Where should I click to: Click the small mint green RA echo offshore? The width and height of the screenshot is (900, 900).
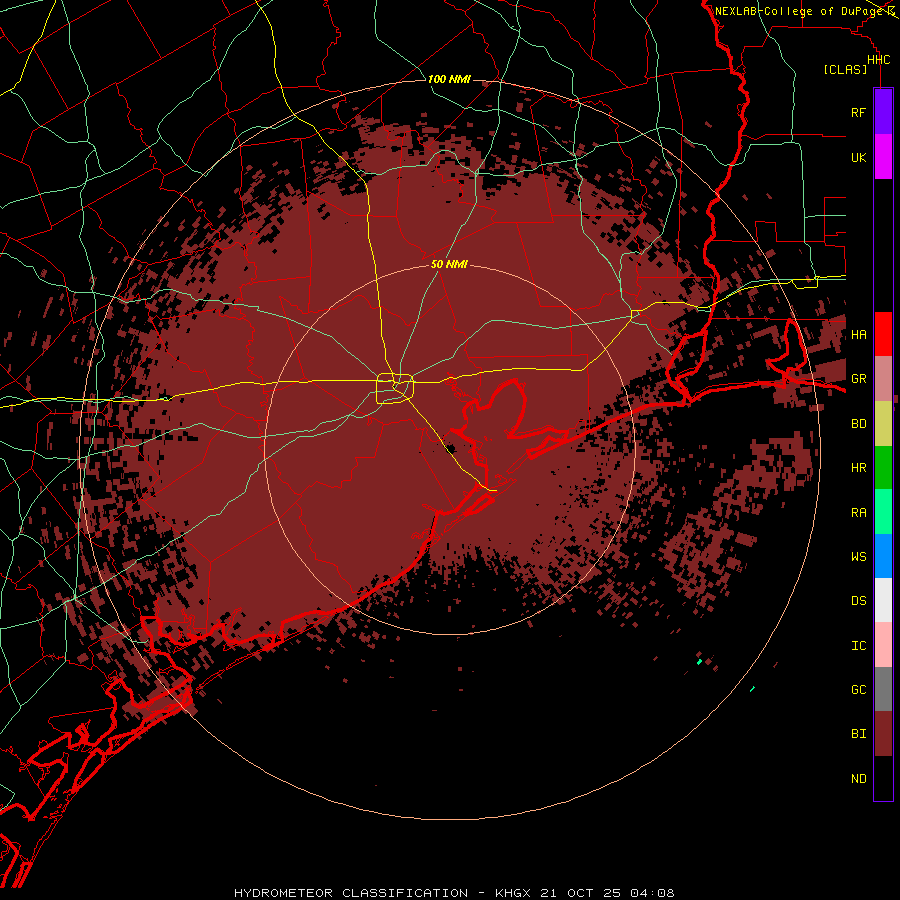699,662
